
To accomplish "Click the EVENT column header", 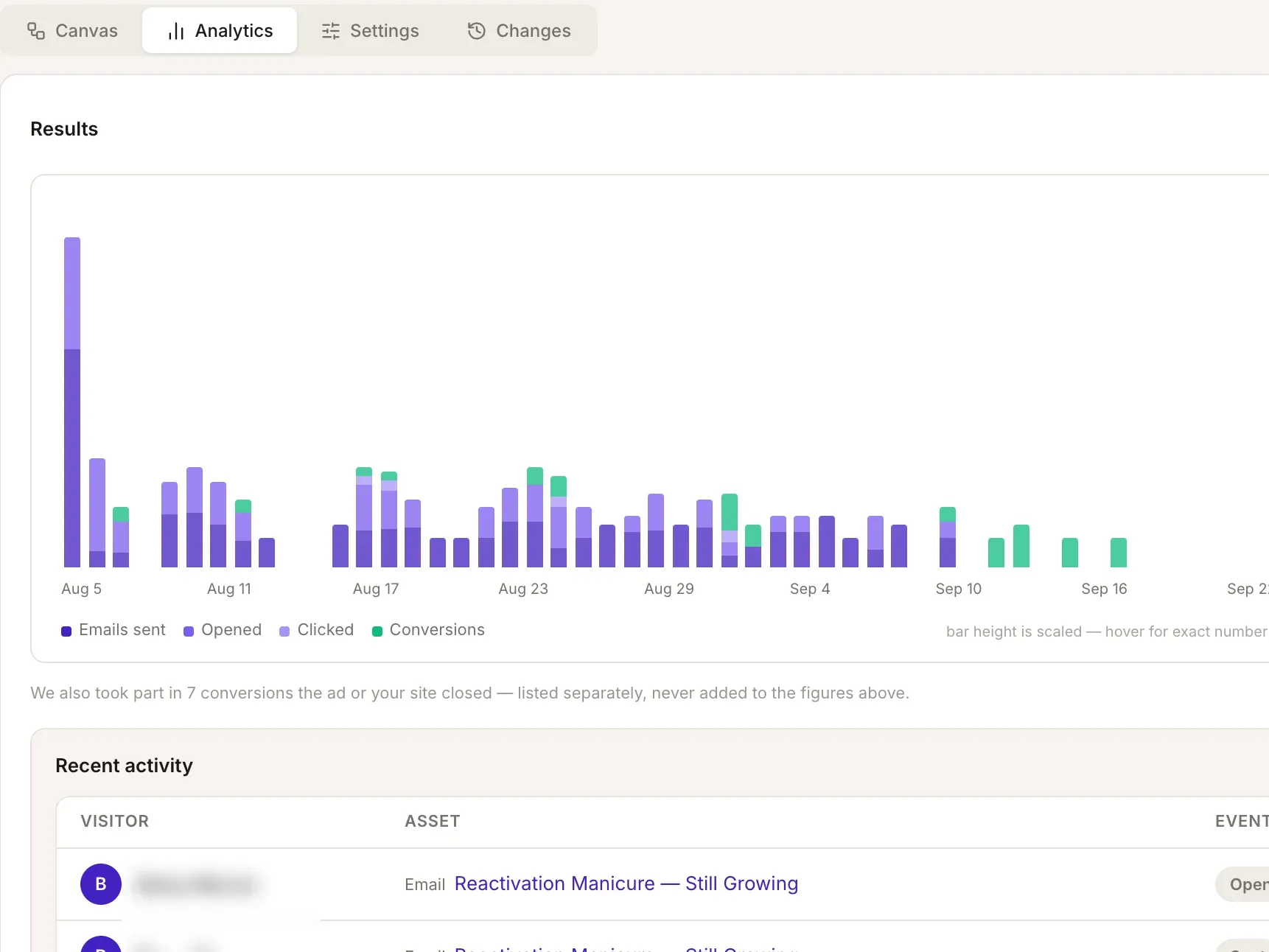I will pos(1242,822).
